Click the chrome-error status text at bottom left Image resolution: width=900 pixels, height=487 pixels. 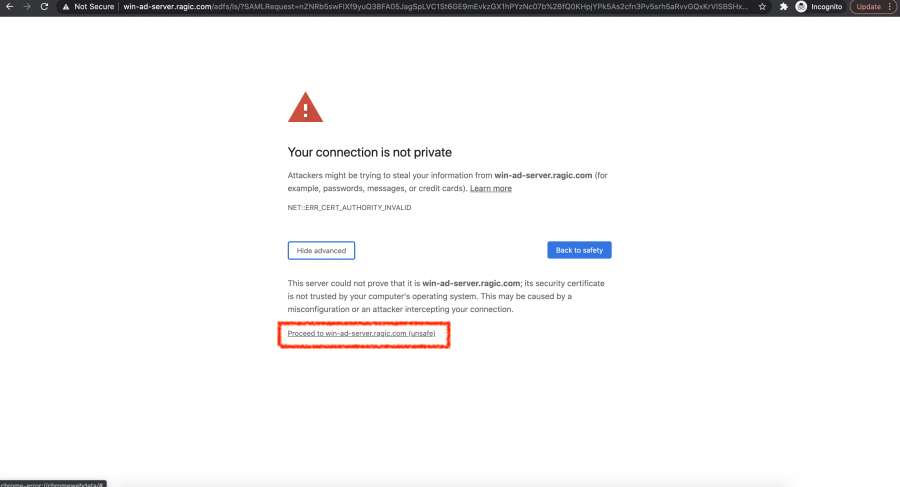pos(52,483)
